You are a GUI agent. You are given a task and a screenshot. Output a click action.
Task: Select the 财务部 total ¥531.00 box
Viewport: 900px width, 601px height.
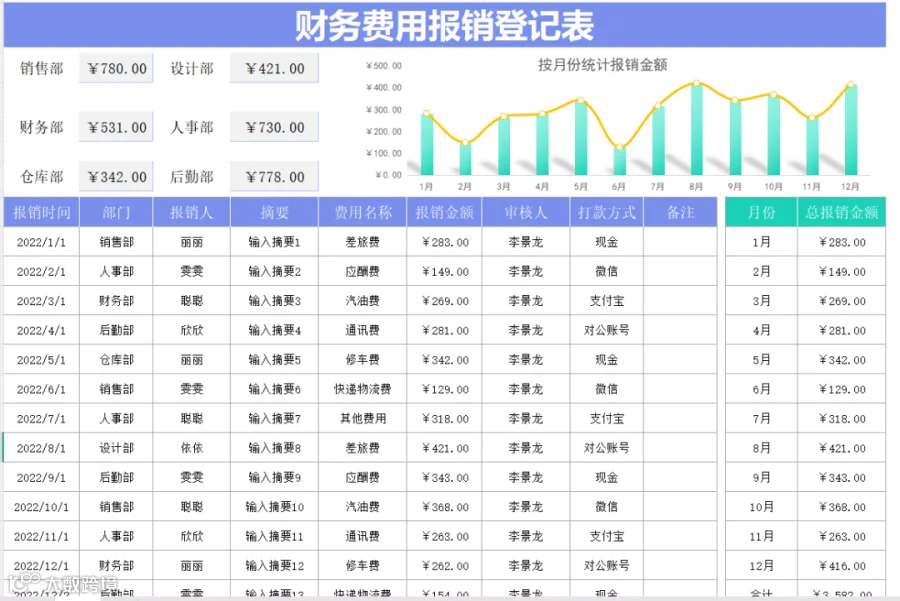click(116, 127)
